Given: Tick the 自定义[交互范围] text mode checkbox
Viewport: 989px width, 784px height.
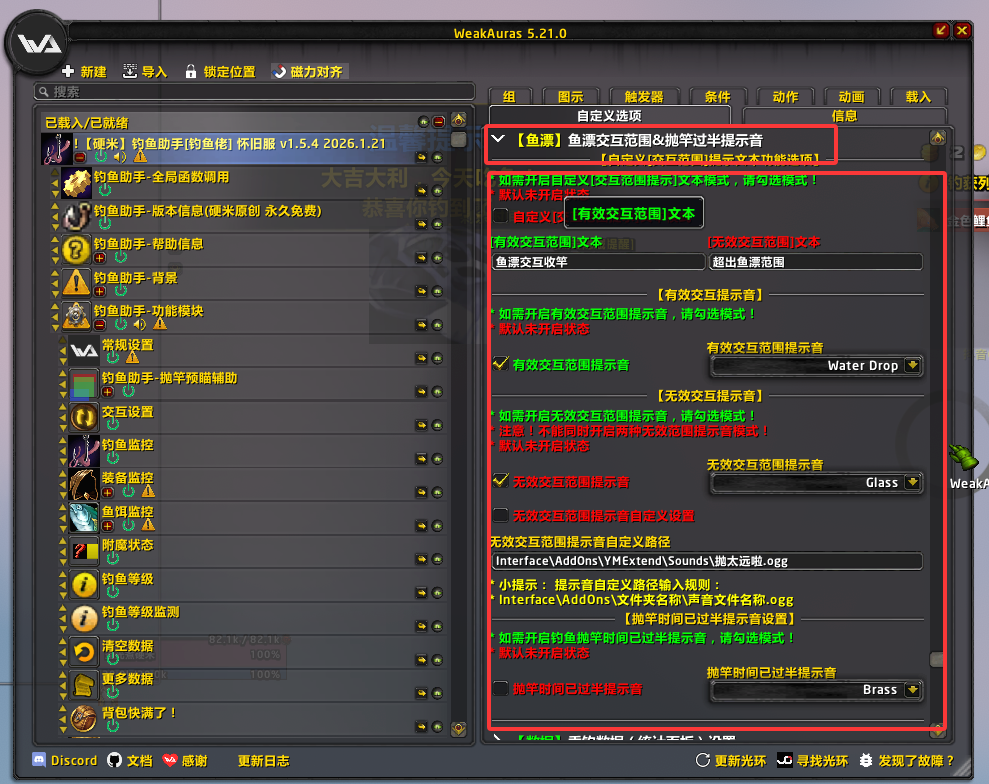Looking at the screenshot, I should (x=501, y=216).
